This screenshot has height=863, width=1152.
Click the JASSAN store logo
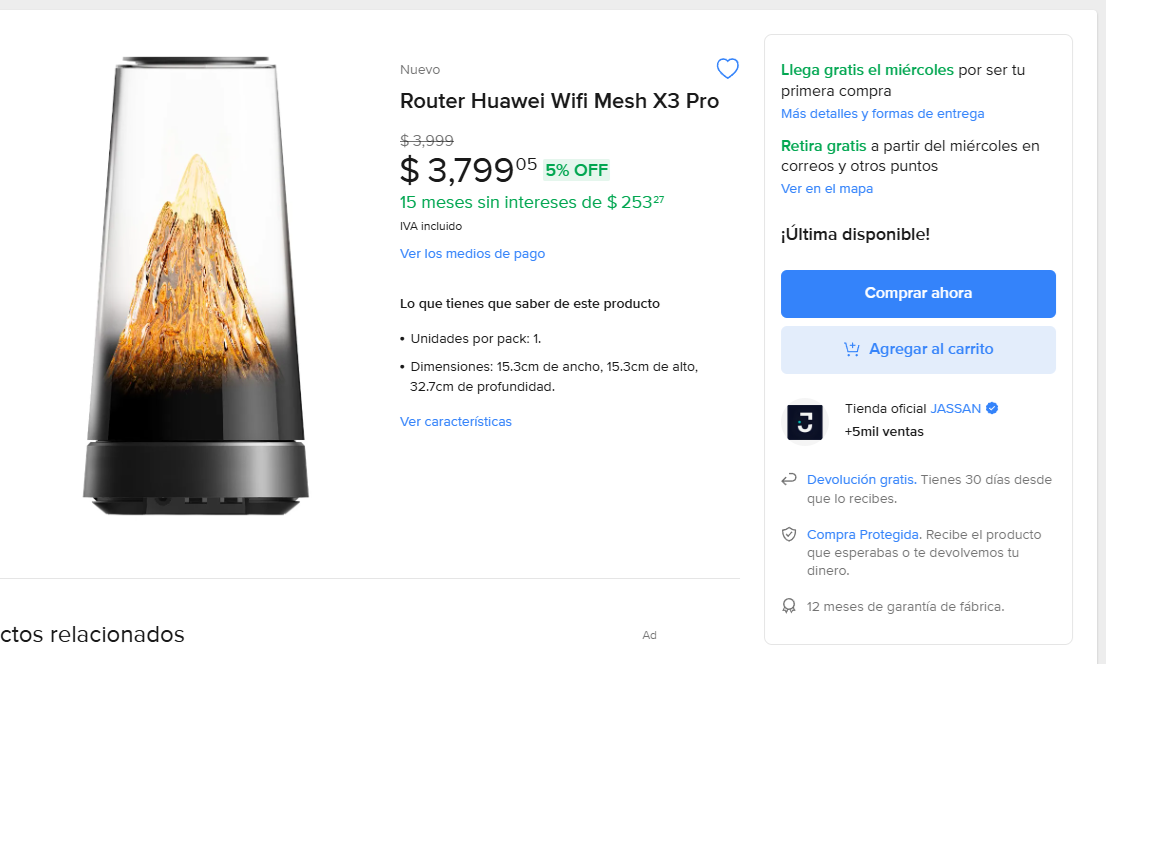(x=805, y=422)
